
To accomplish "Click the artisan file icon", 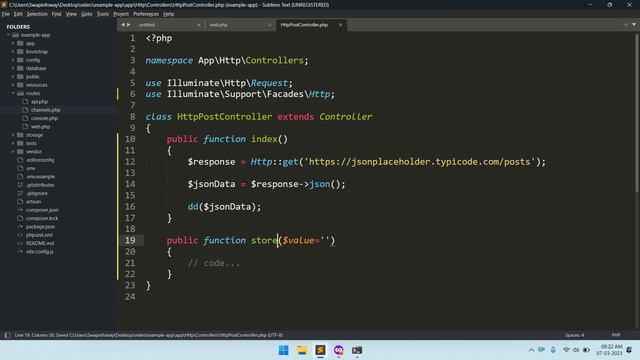I will point(20,202).
